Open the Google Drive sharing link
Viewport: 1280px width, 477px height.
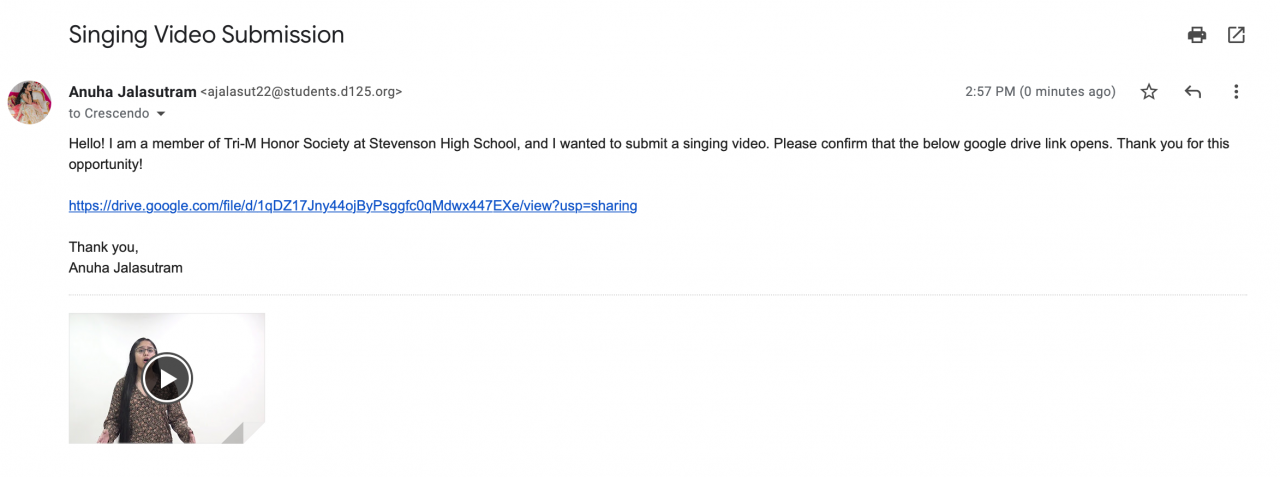(x=352, y=206)
